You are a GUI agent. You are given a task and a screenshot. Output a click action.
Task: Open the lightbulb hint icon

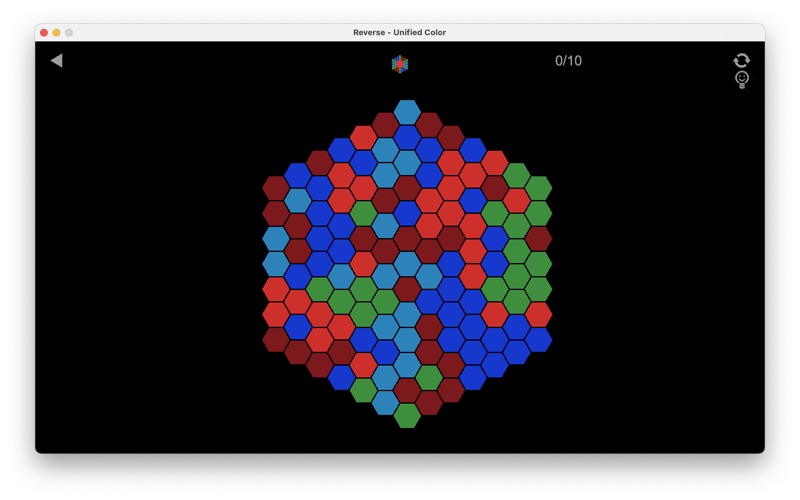click(x=741, y=80)
